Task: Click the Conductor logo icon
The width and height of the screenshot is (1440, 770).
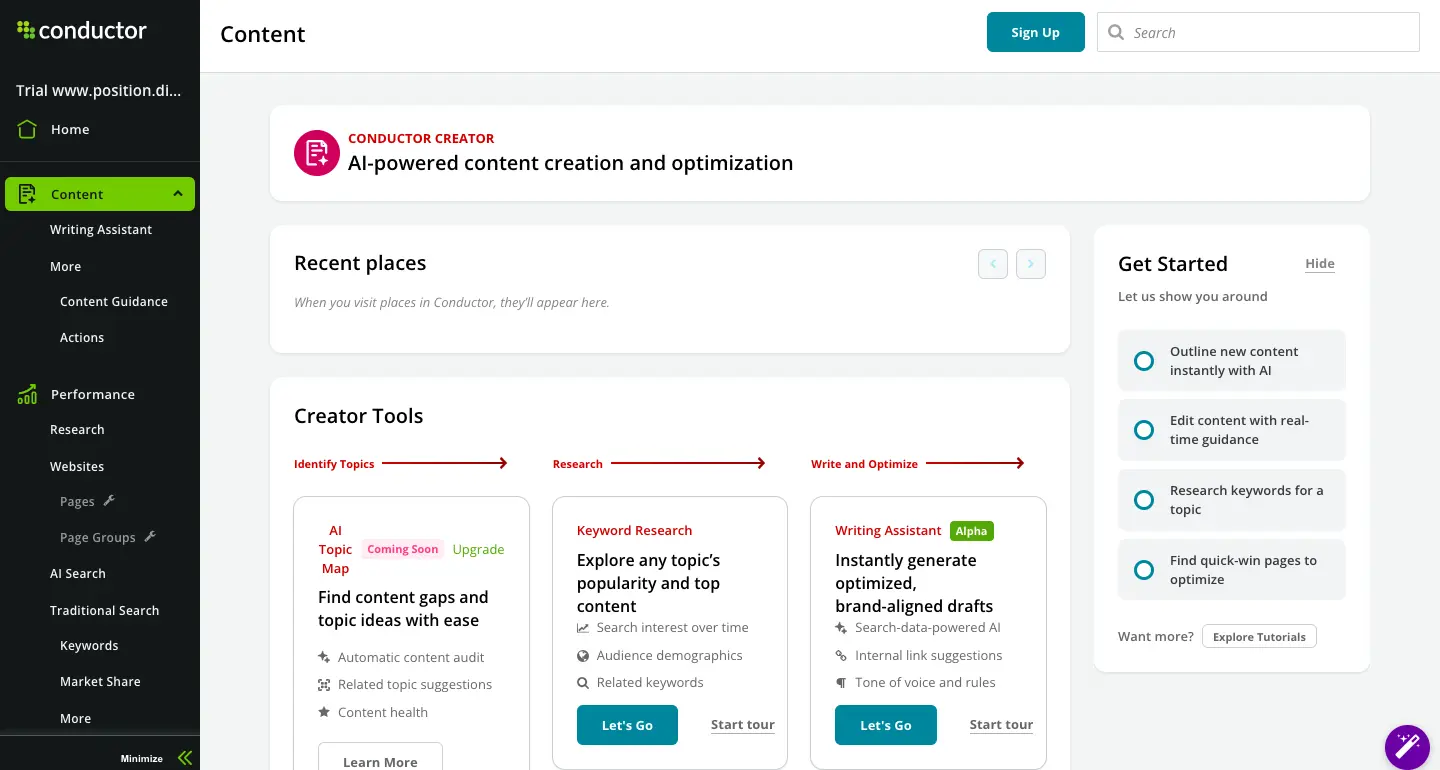Action: click(x=26, y=31)
